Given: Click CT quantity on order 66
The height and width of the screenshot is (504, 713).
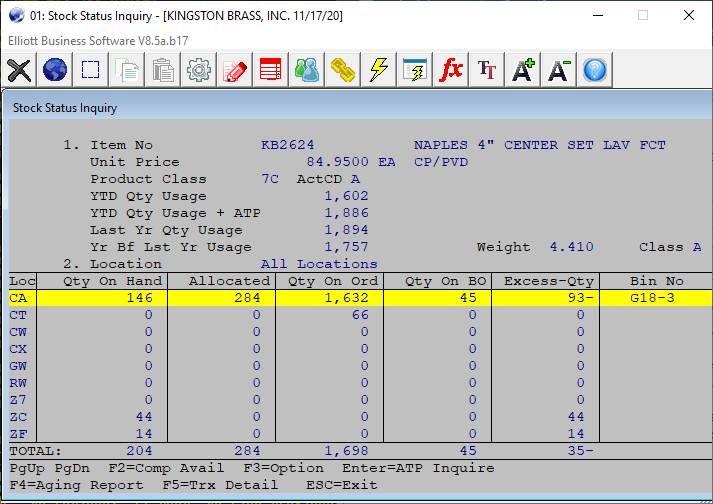Looking at the screenshot, I should [360, 315].
